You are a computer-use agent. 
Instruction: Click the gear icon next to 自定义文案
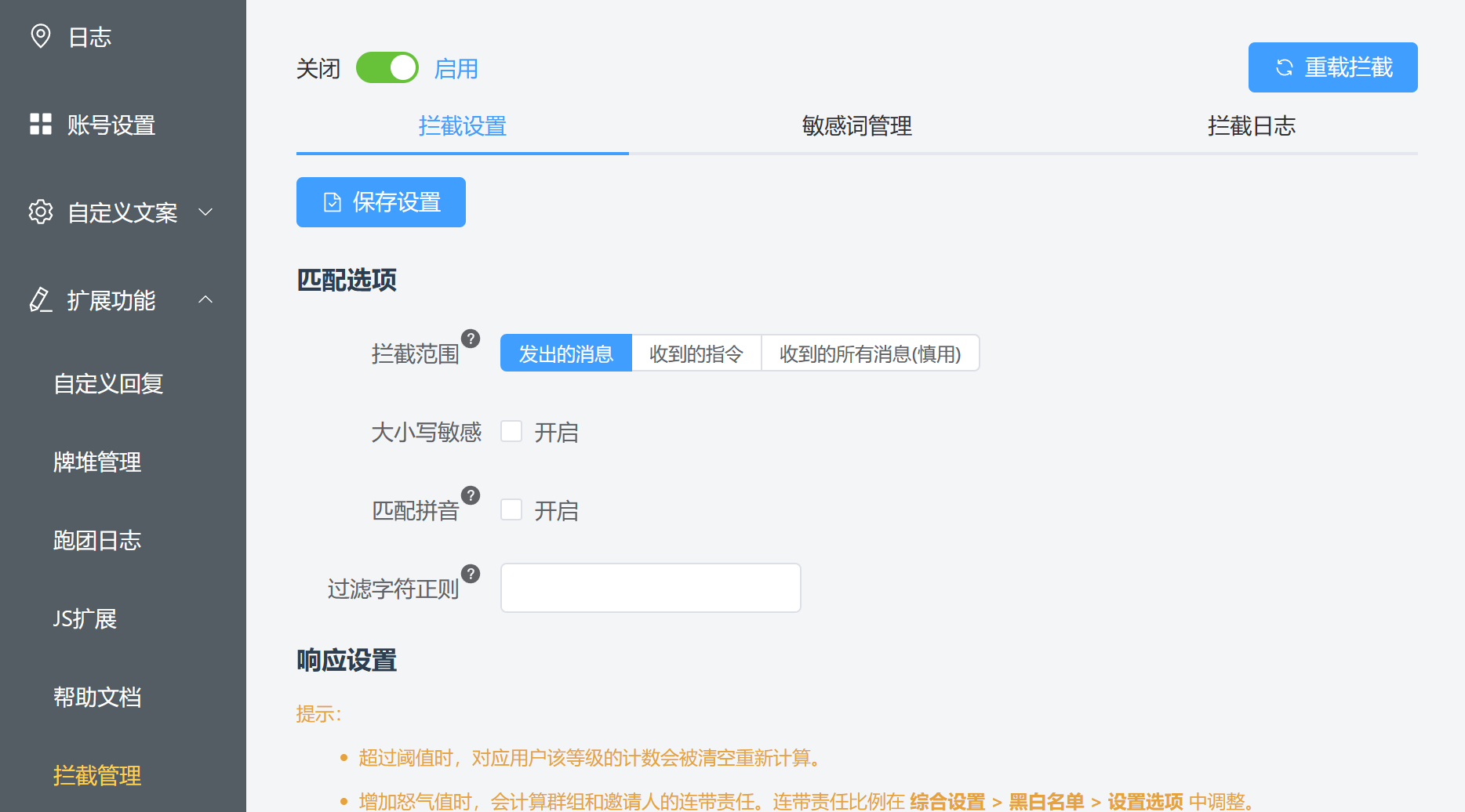click(39, 212)
